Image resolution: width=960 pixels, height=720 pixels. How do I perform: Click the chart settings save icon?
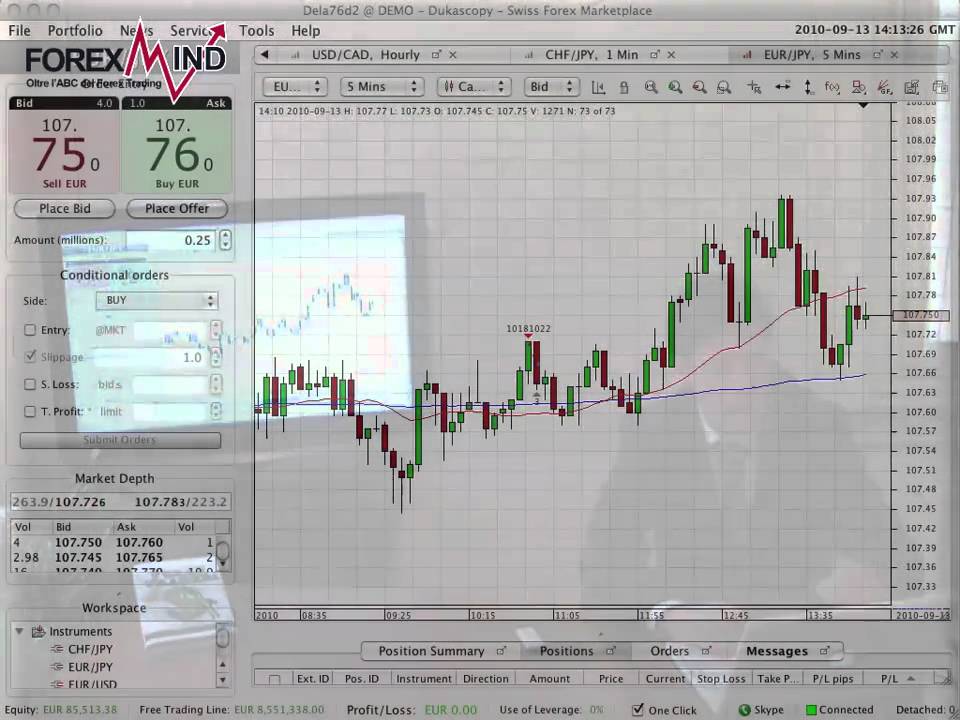912,87
